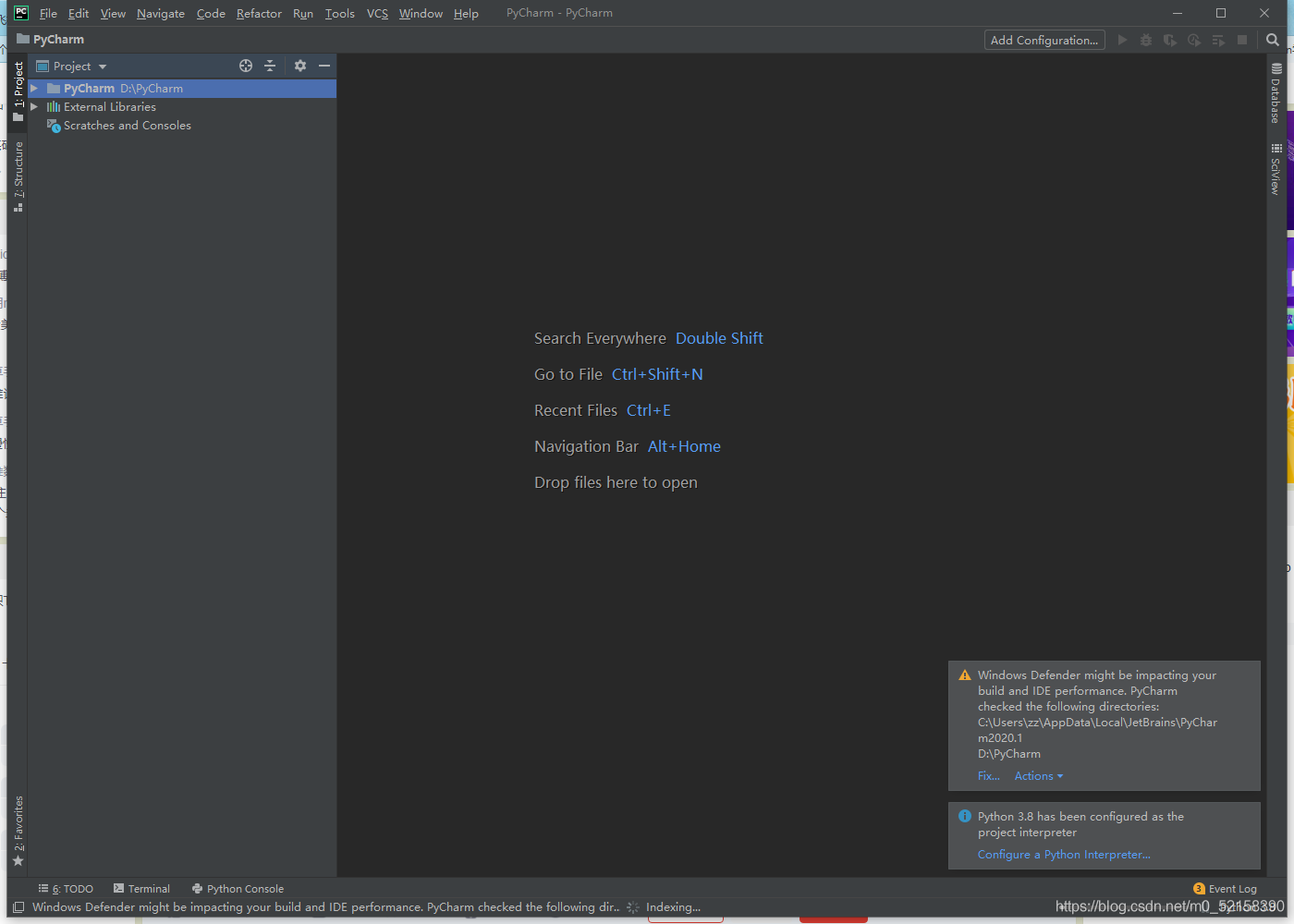
Task: Open the Actions dropdown in the notification
Action: pos(1039,776)
